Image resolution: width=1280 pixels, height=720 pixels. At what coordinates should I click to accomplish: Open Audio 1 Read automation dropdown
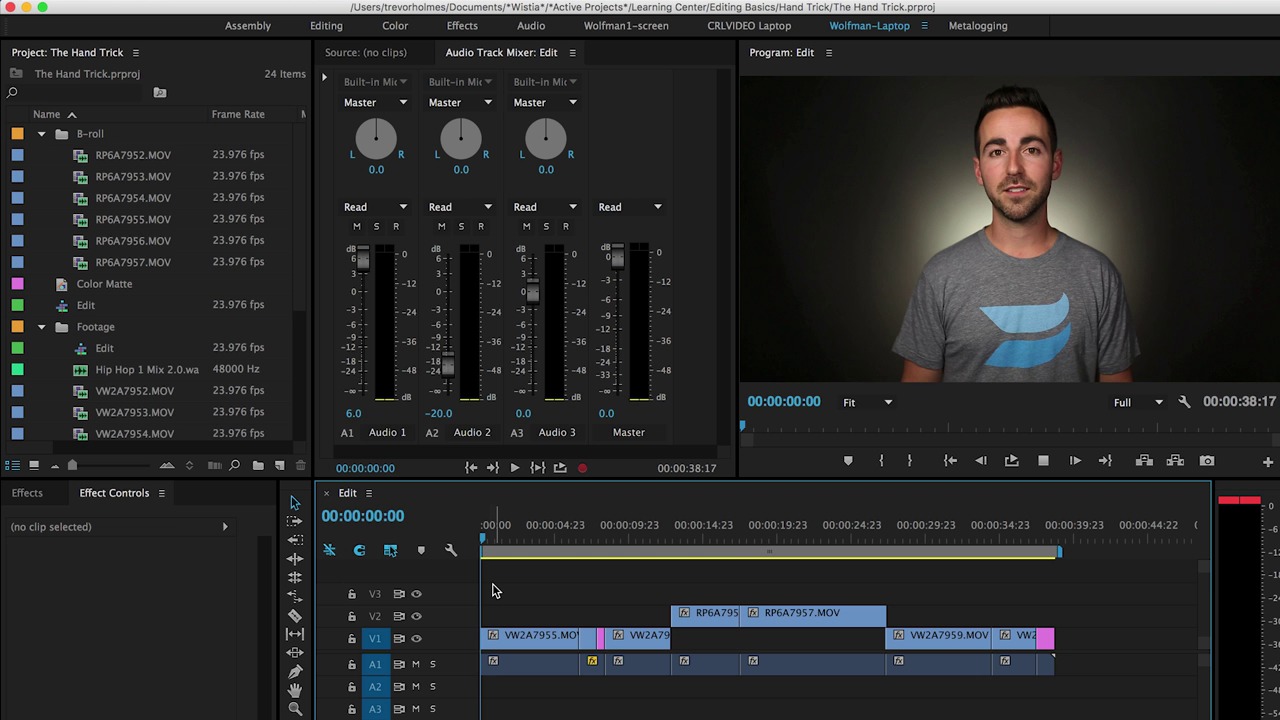coord(375,207)
